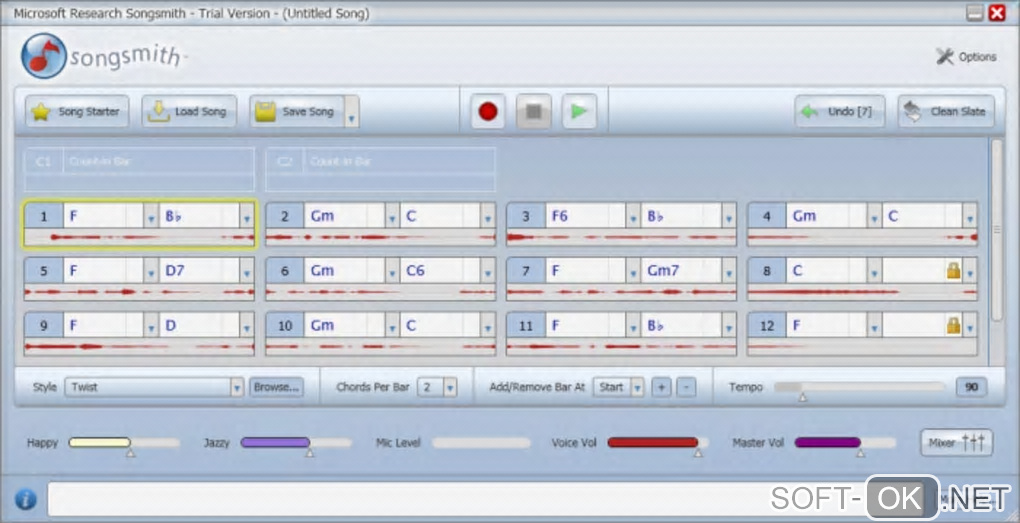Click the C1 Count-In Bar
1020x523 pixels.
click(x=139, y=169)
